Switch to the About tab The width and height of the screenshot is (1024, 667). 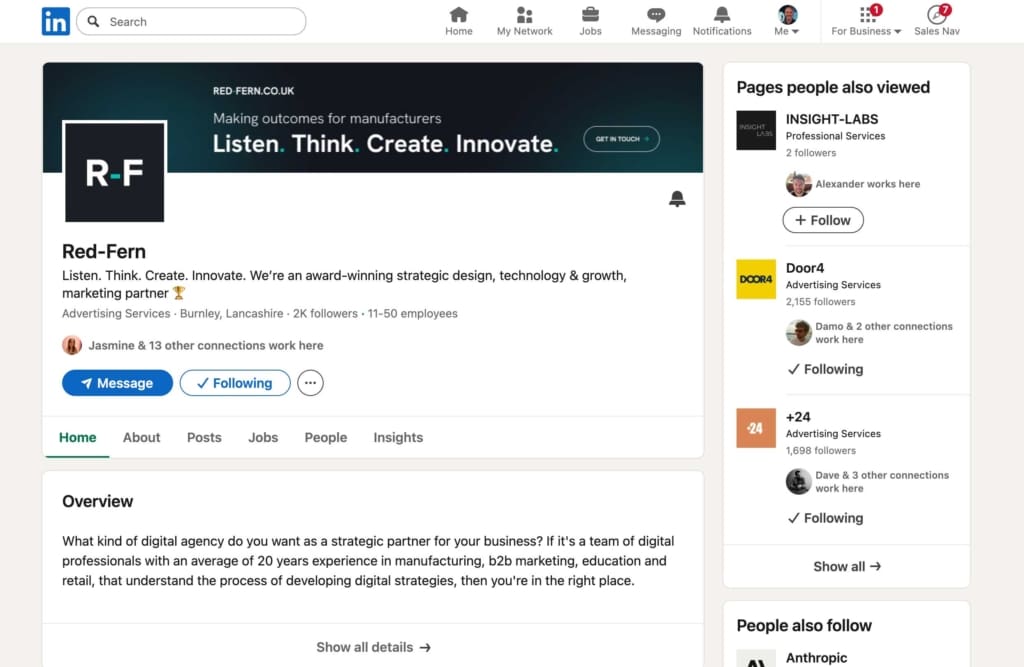pos(141,437)
